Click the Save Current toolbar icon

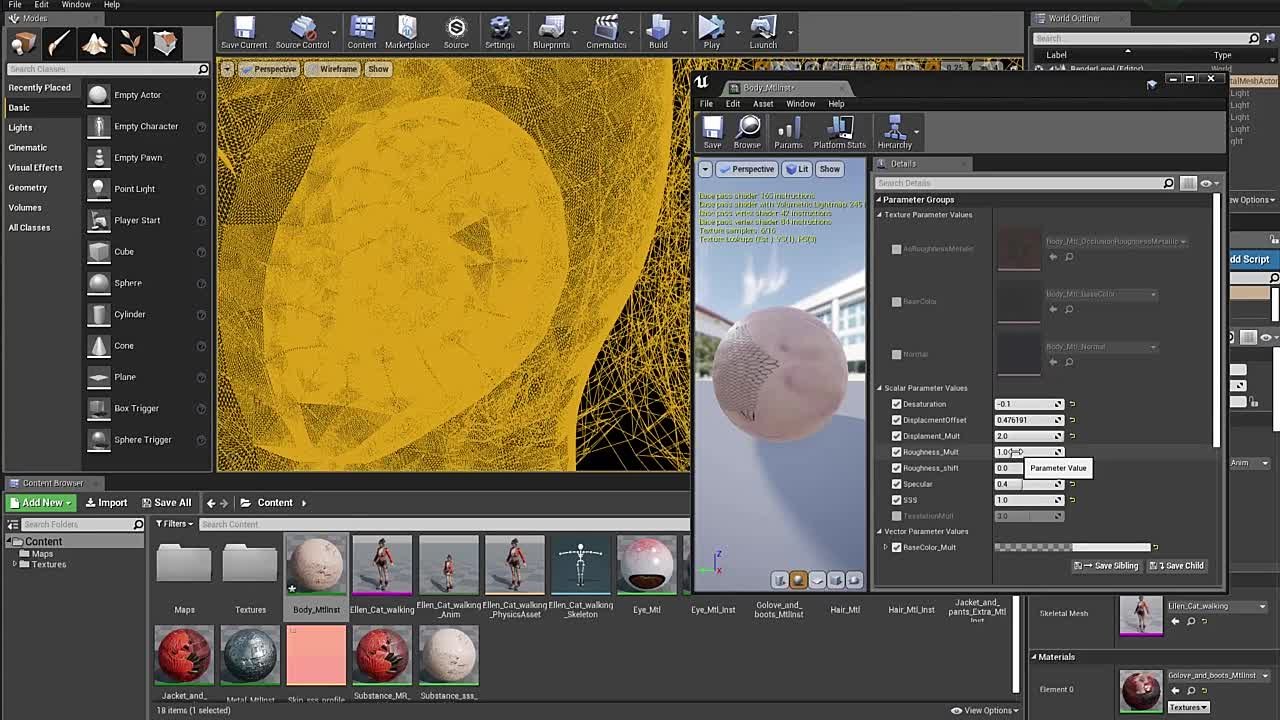[244, 32]
